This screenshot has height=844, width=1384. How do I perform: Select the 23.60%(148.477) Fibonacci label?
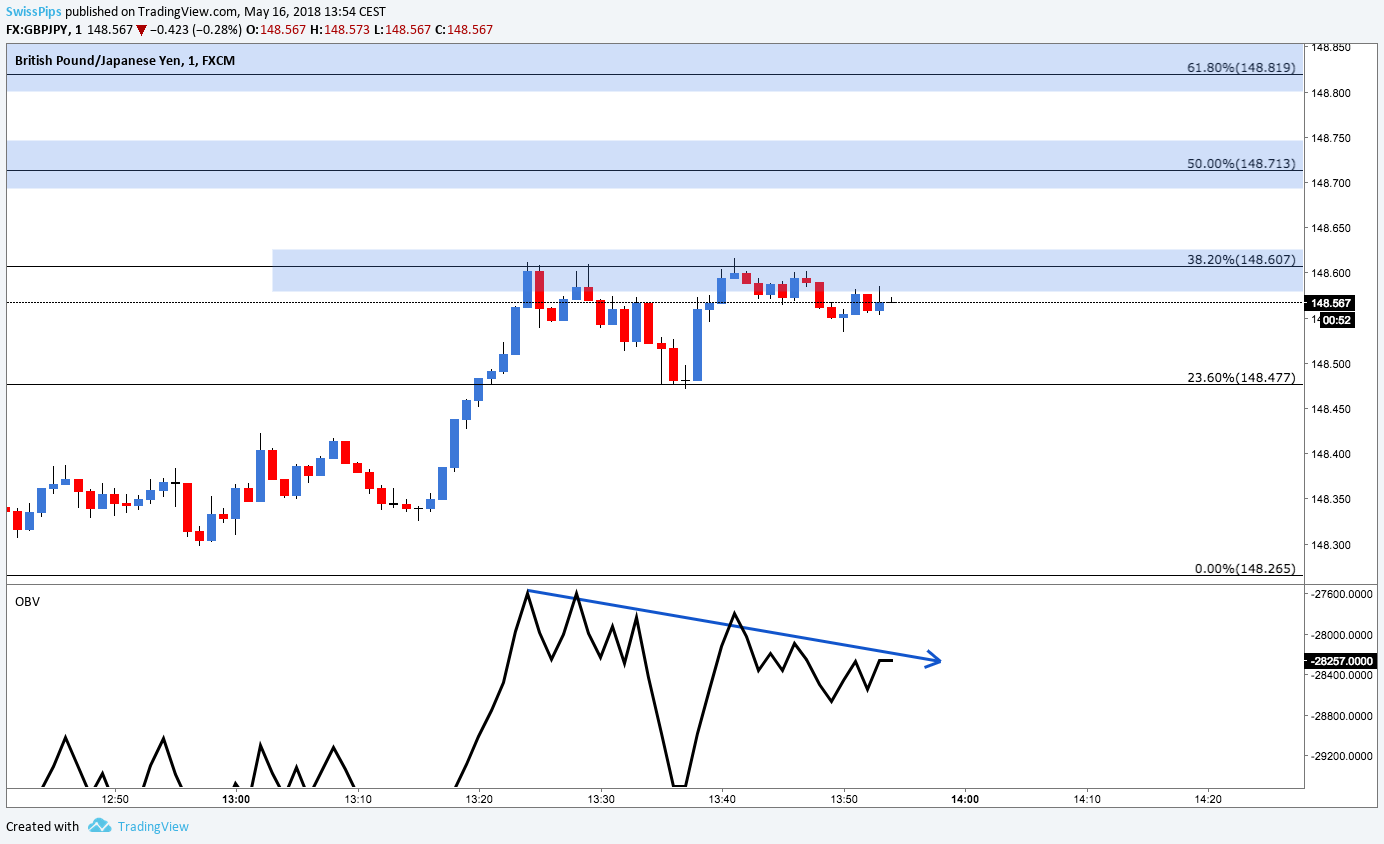pos(1240,377)
